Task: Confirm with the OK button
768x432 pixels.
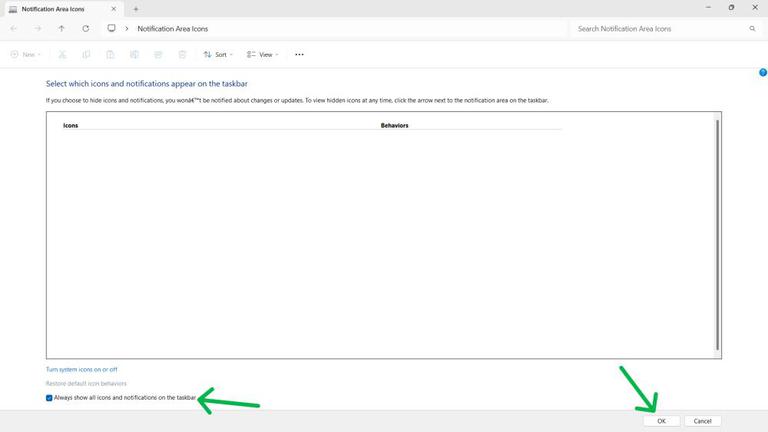Action: (x=661, y=421)
